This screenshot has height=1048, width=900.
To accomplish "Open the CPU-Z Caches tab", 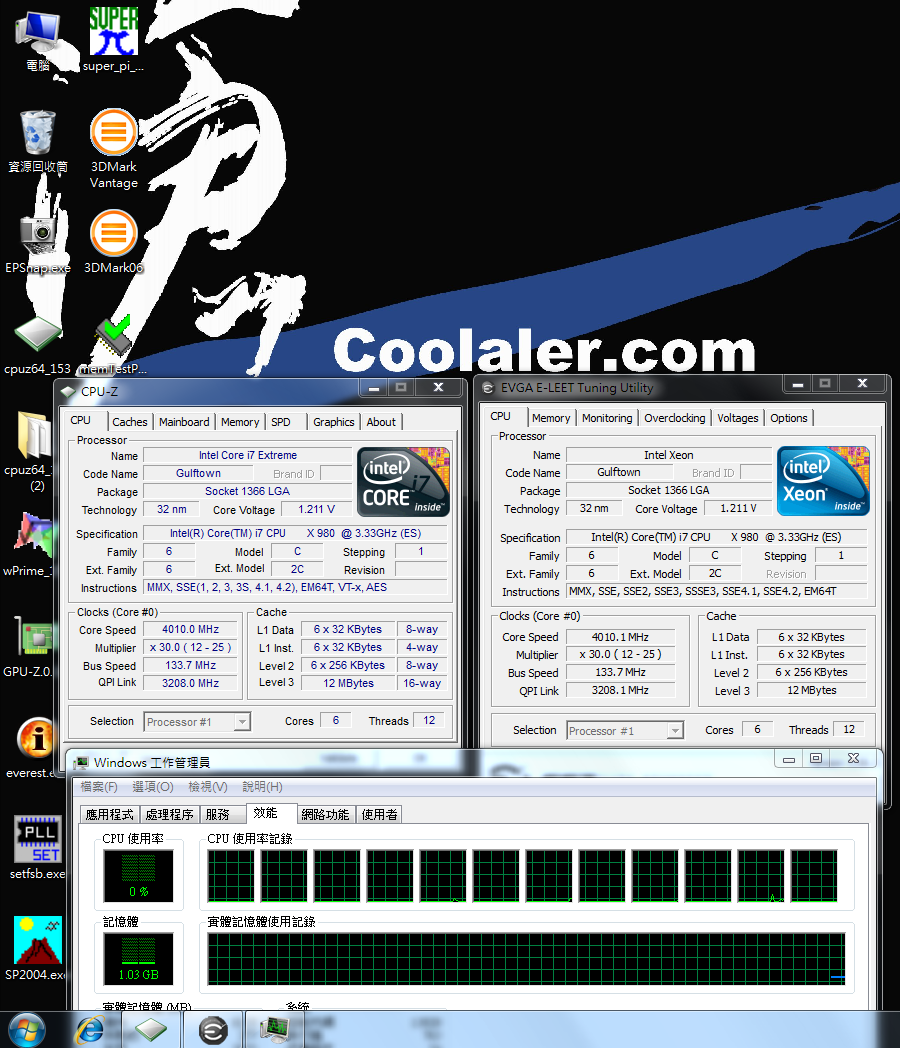I will click(x=130, y=422).
